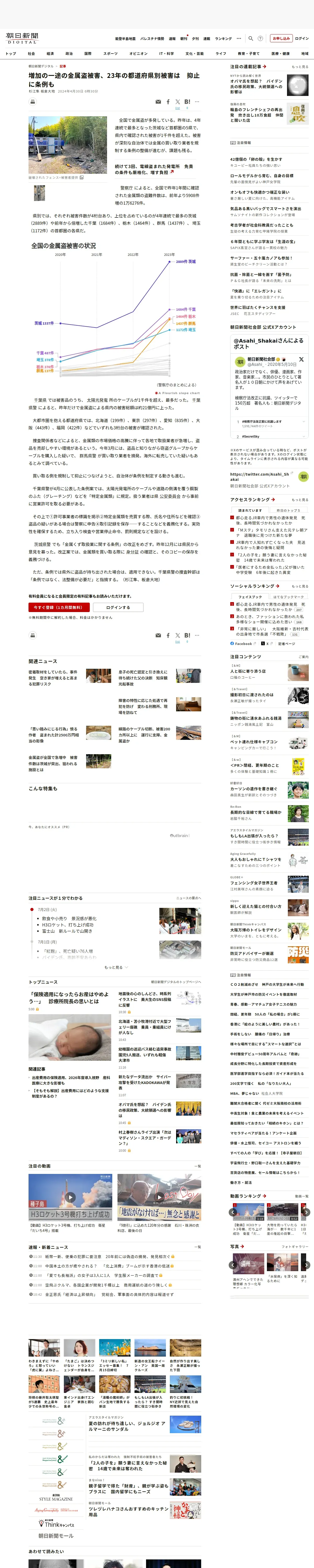This screenshot has height=1568, width=314.
Task: Go to previous photo in 写真 carousel
Action: (233, 1265)
